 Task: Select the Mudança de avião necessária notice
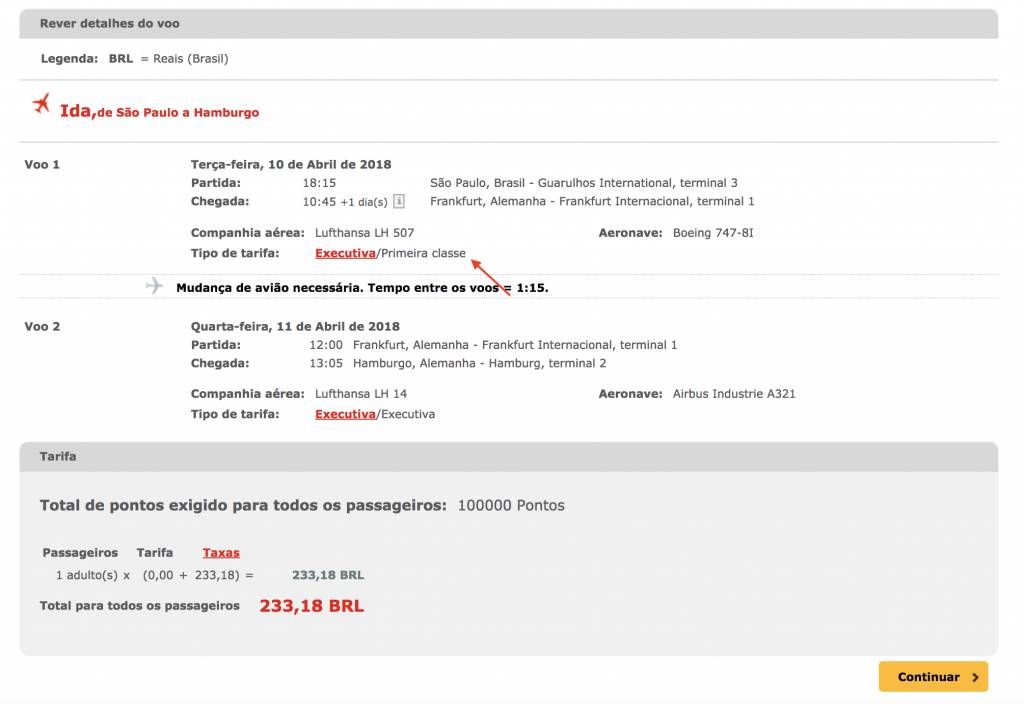pyautogui.click(x=362, y=288)
